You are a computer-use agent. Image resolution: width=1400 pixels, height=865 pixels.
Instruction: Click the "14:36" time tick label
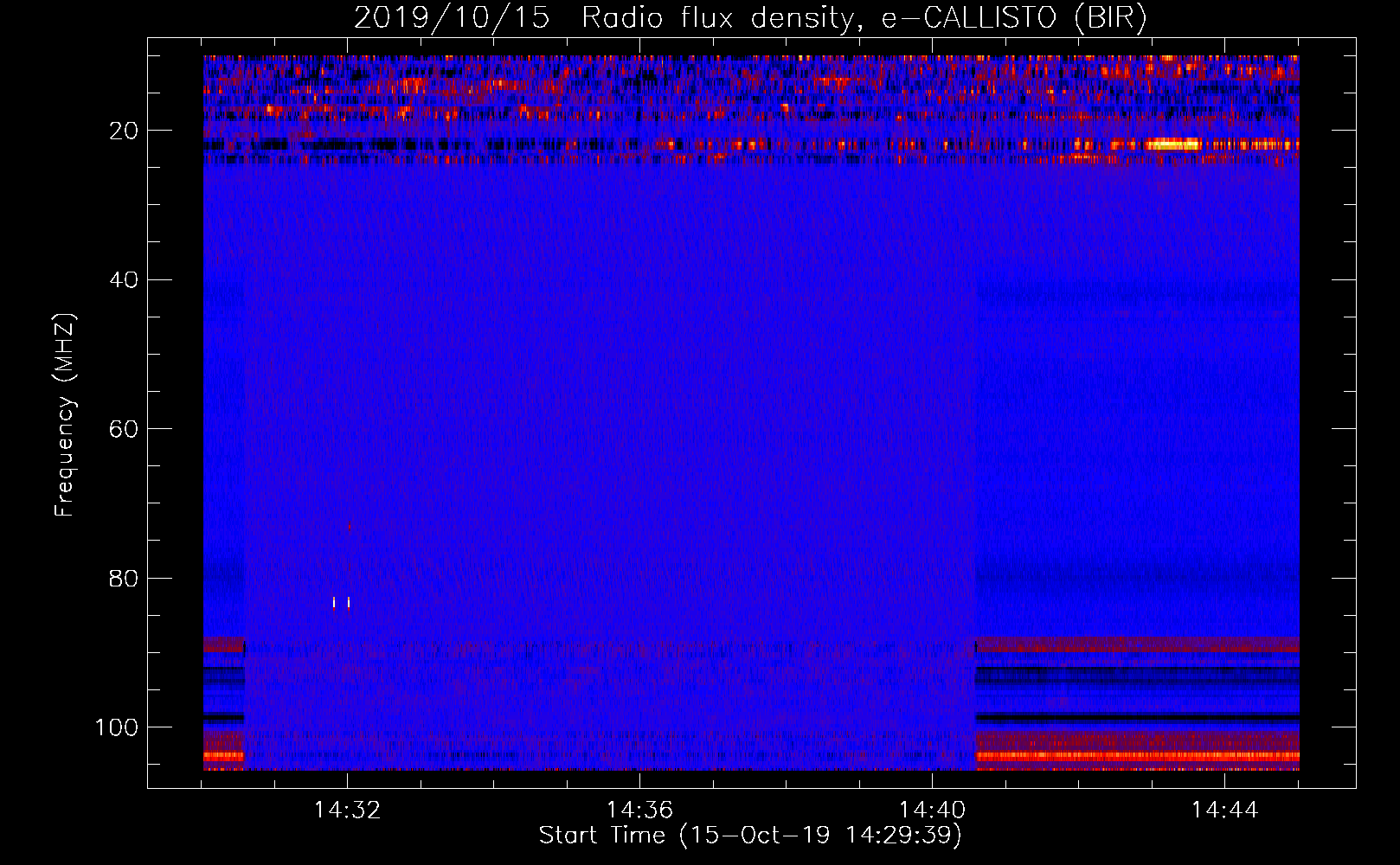pos(639,811)
